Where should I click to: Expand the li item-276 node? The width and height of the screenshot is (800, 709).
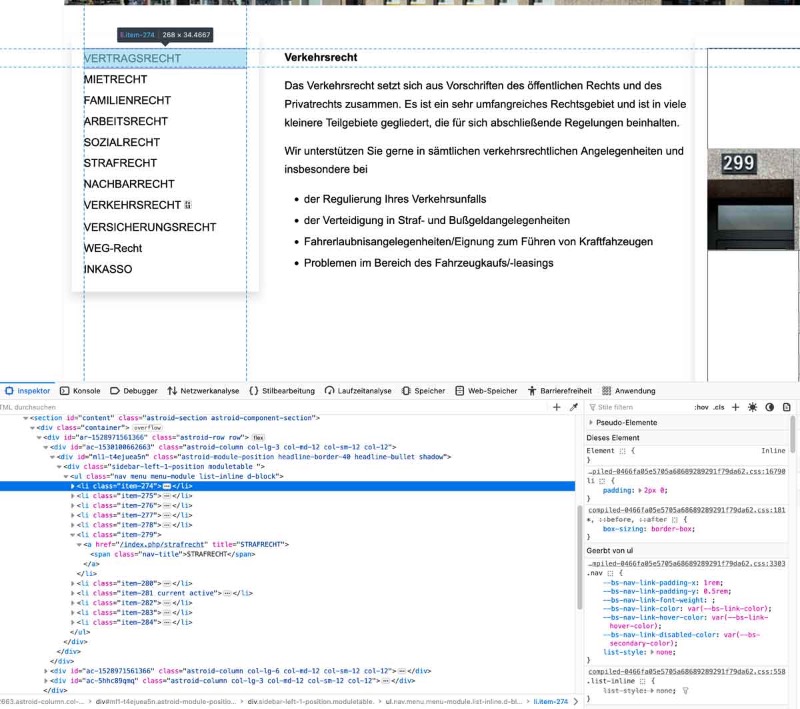pos(72,505)
